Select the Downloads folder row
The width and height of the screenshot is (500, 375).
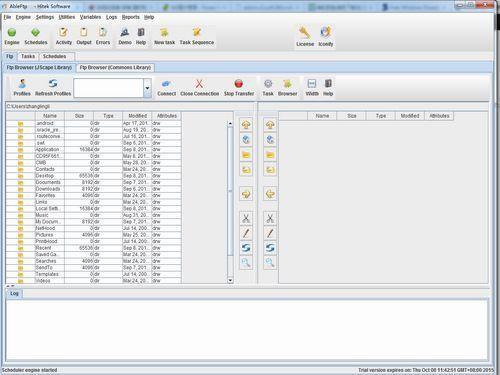point(94,189)
